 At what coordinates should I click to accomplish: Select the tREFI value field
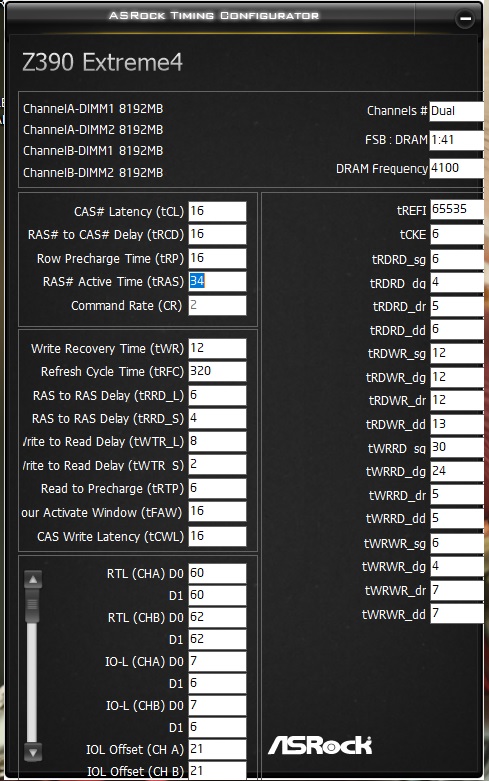457,209
